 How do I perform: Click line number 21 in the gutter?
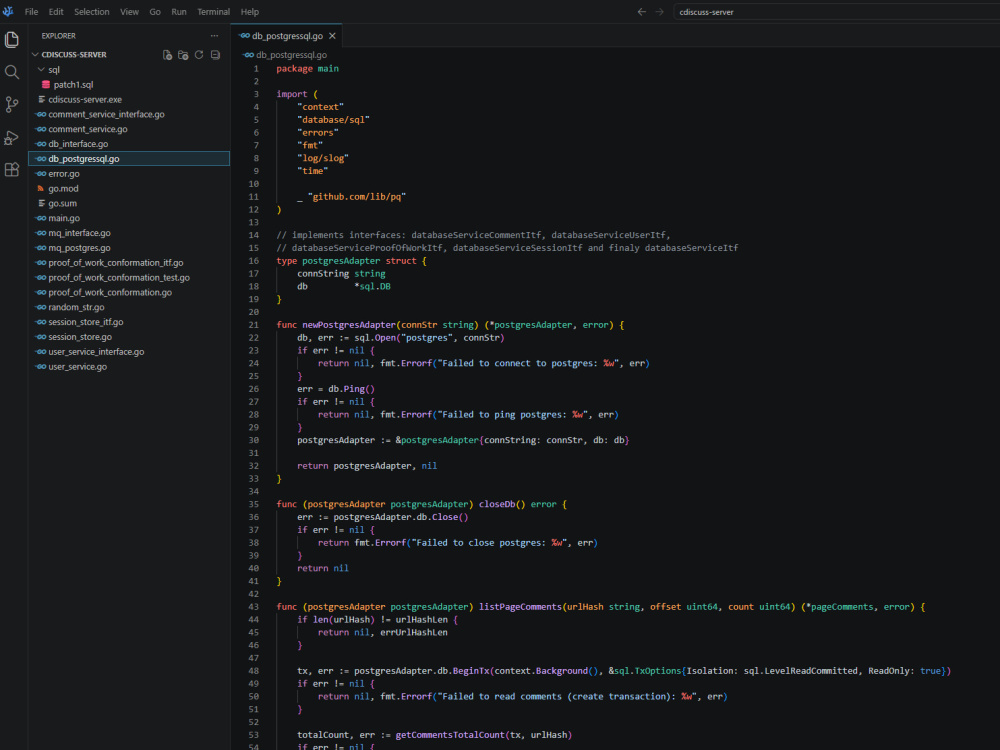(x=254, y=325)
